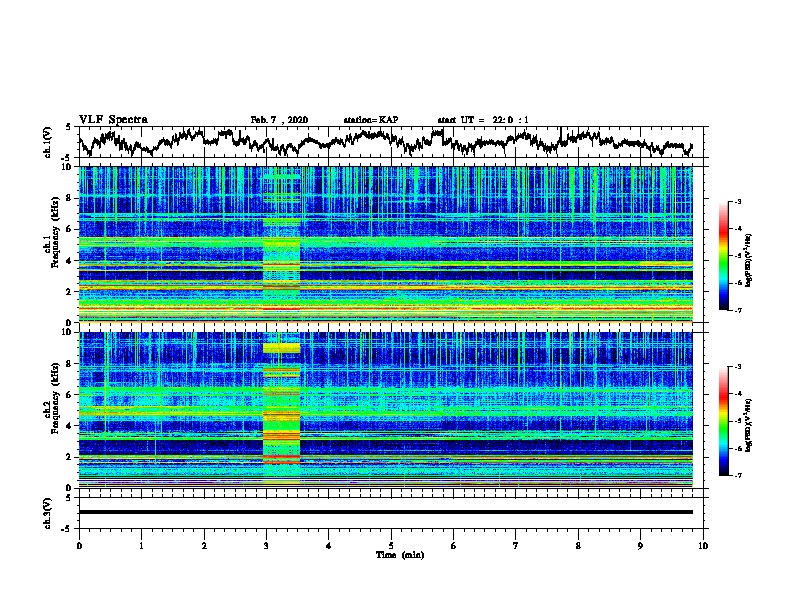The width and height of the screenshot is (792, 612).
Task: Select the ch.2 "Frequency (kHz)" axis label
Action: pyautogui.click(x=55, y=398)
